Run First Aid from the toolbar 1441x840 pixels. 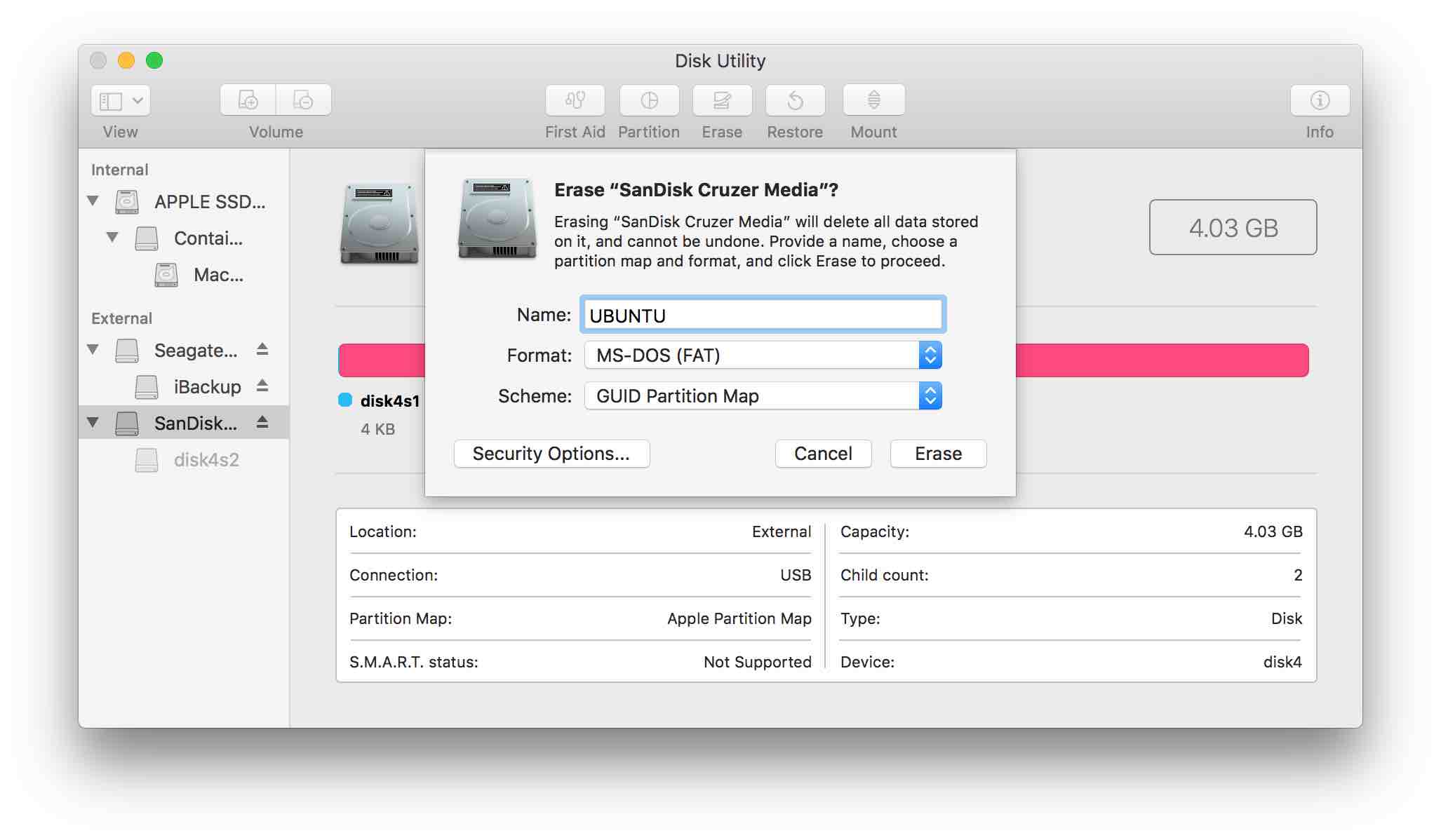tap(575, 100)
